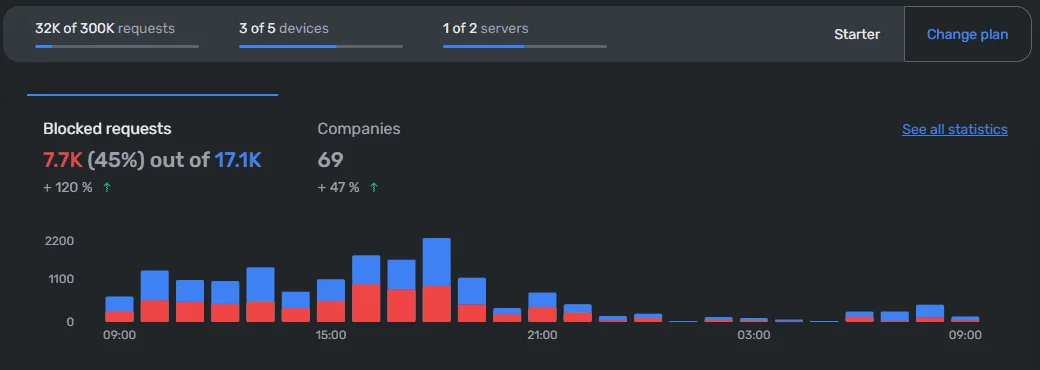The width and height of the screenshot is (1040, 370).
Task: Click the 15:00 axis label
Action: pyautogui.click(x=330, y=336)
